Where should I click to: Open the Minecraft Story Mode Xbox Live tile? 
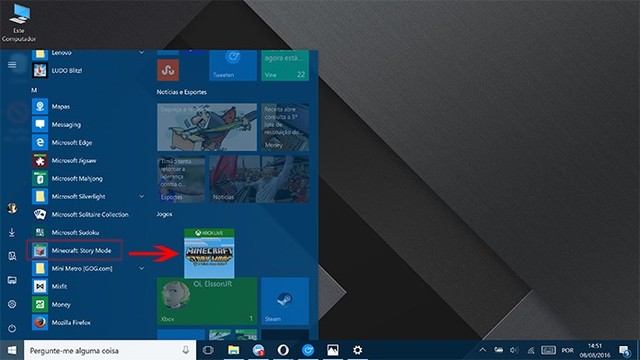tap(209, 253)
